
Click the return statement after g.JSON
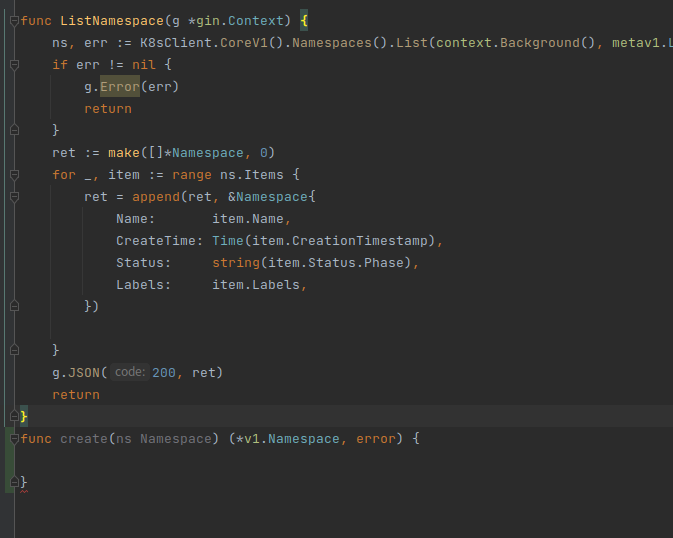pyautogui.click(x=76, y=395)
